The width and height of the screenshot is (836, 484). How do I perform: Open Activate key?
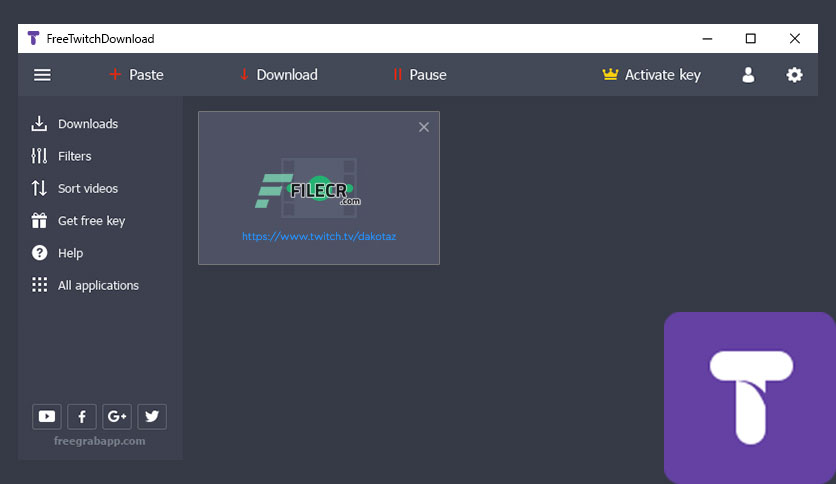(x=652, y=75)
